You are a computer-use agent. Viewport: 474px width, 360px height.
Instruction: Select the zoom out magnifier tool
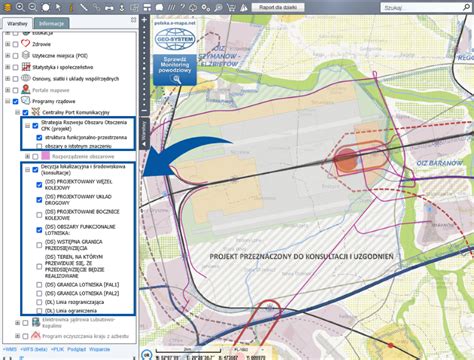pyautogui.click(x=32, y=7)
